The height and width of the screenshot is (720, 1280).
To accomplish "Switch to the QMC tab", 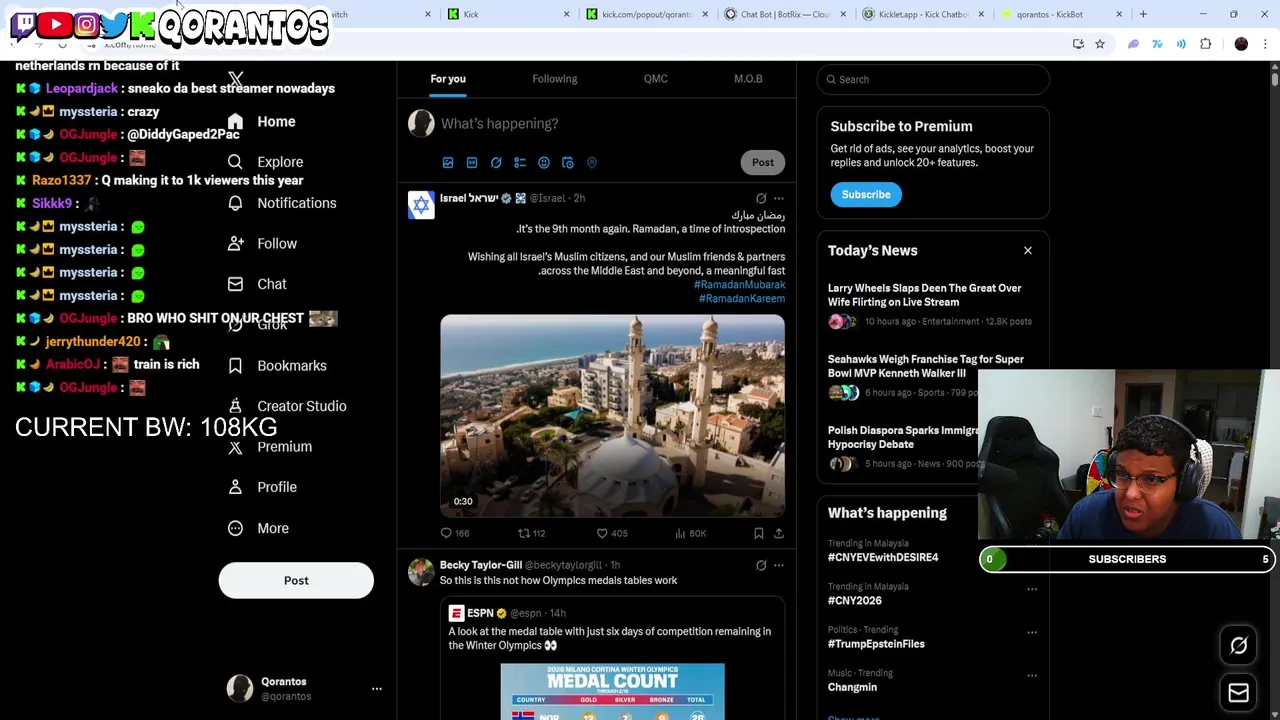I will coord(656,79).
